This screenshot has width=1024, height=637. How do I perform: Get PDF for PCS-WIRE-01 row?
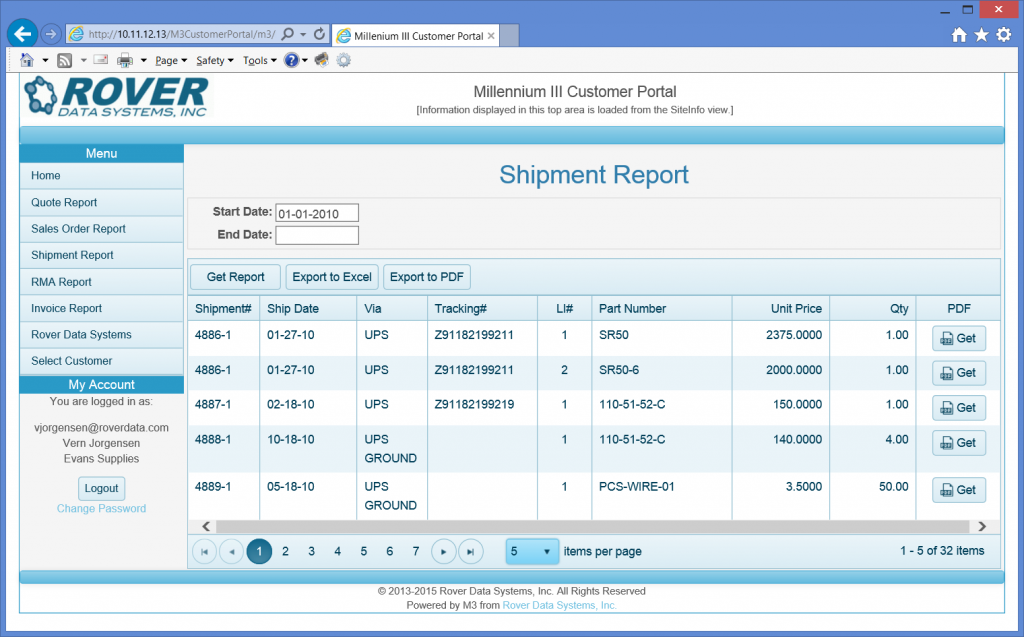pos(959,490)
